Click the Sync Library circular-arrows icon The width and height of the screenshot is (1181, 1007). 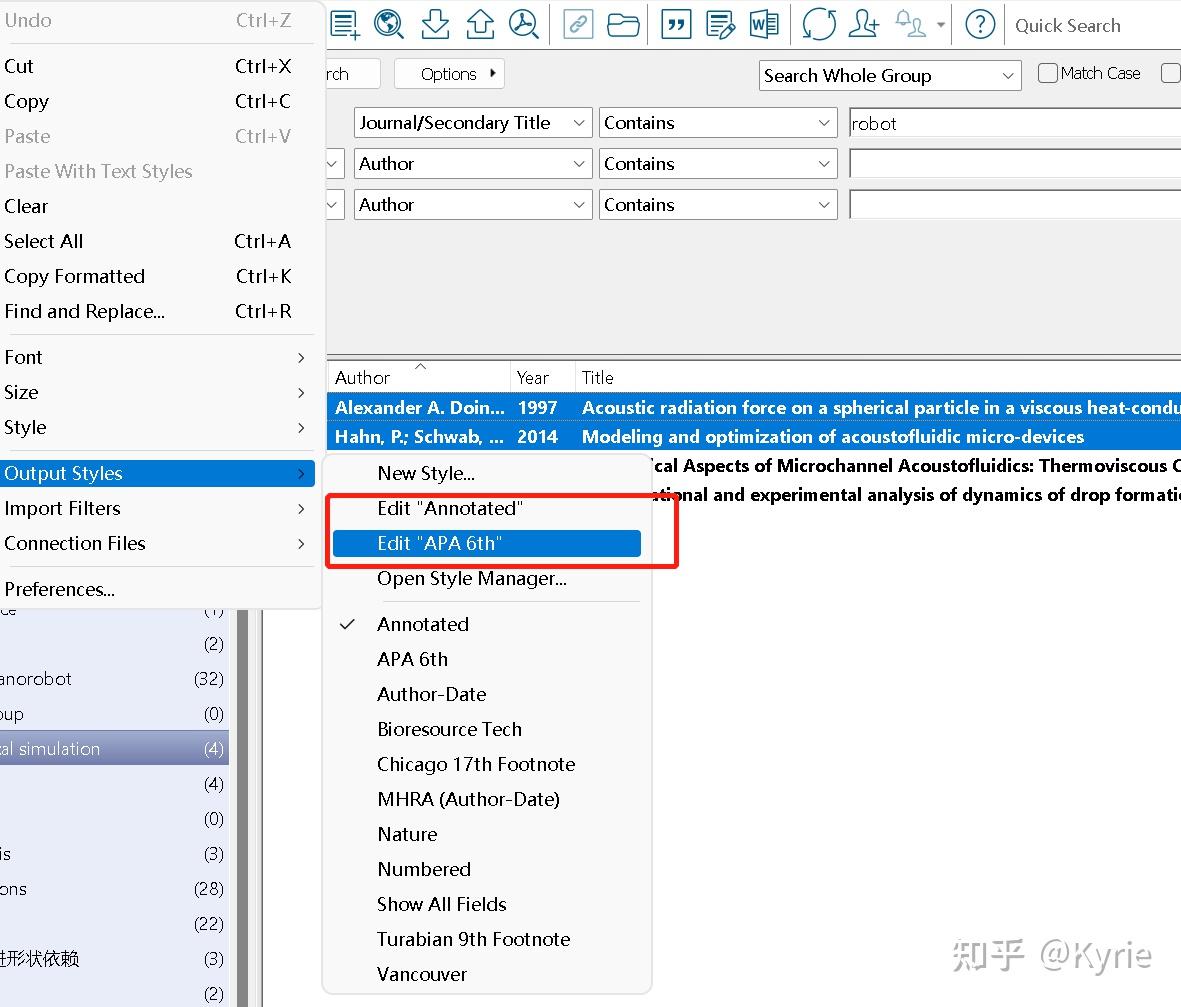click(x=819, y=25)
